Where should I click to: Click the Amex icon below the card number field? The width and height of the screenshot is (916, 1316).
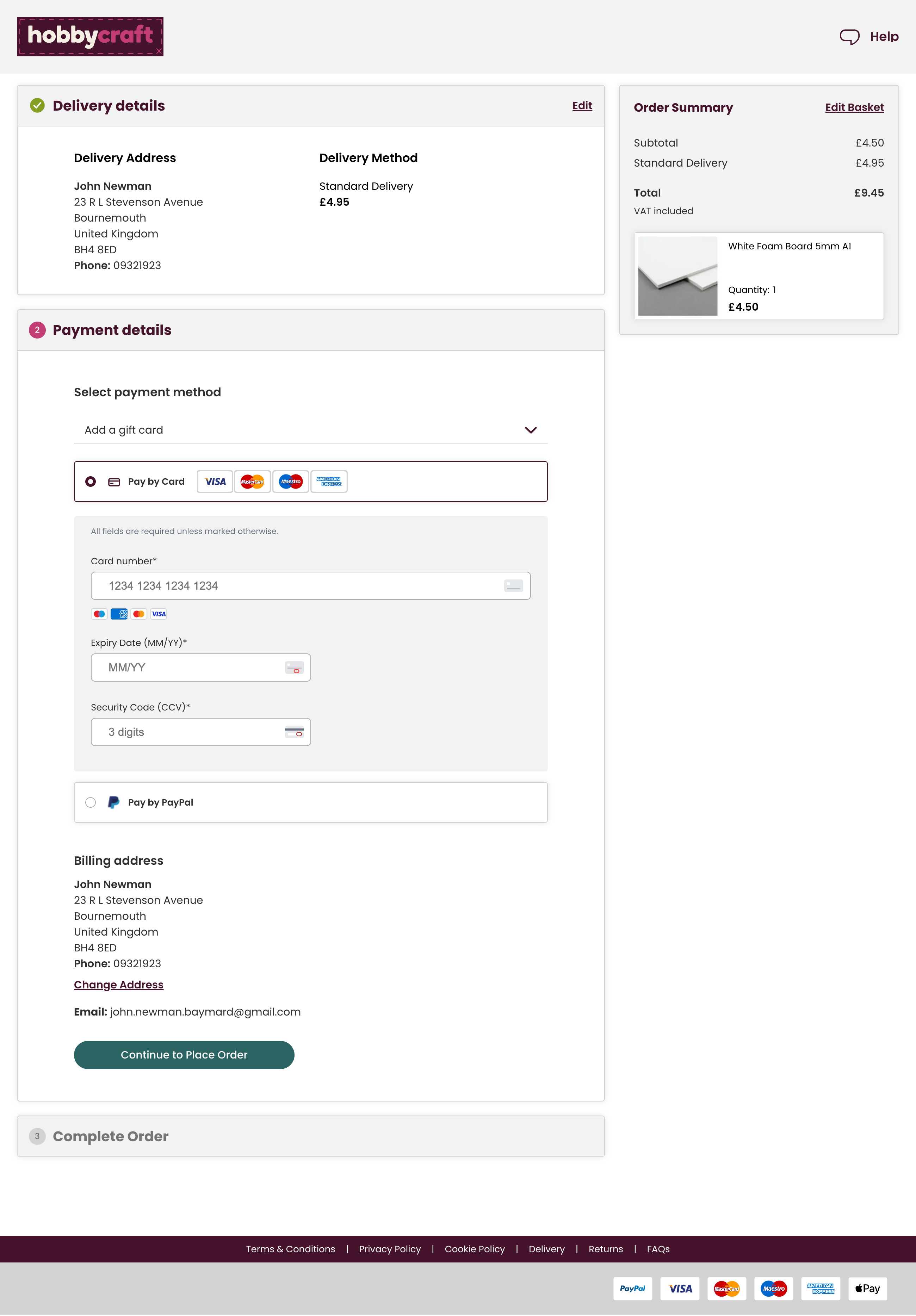coord(119,614)
